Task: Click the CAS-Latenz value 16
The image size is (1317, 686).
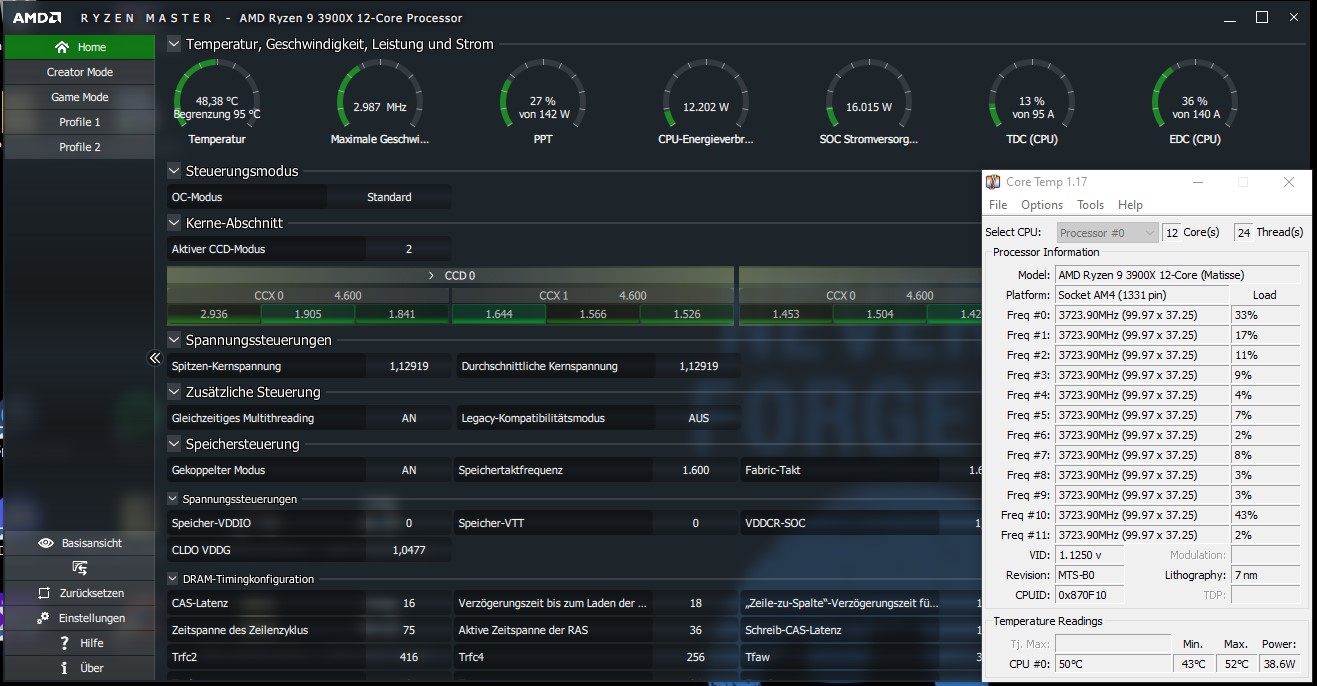Action: 409,603
